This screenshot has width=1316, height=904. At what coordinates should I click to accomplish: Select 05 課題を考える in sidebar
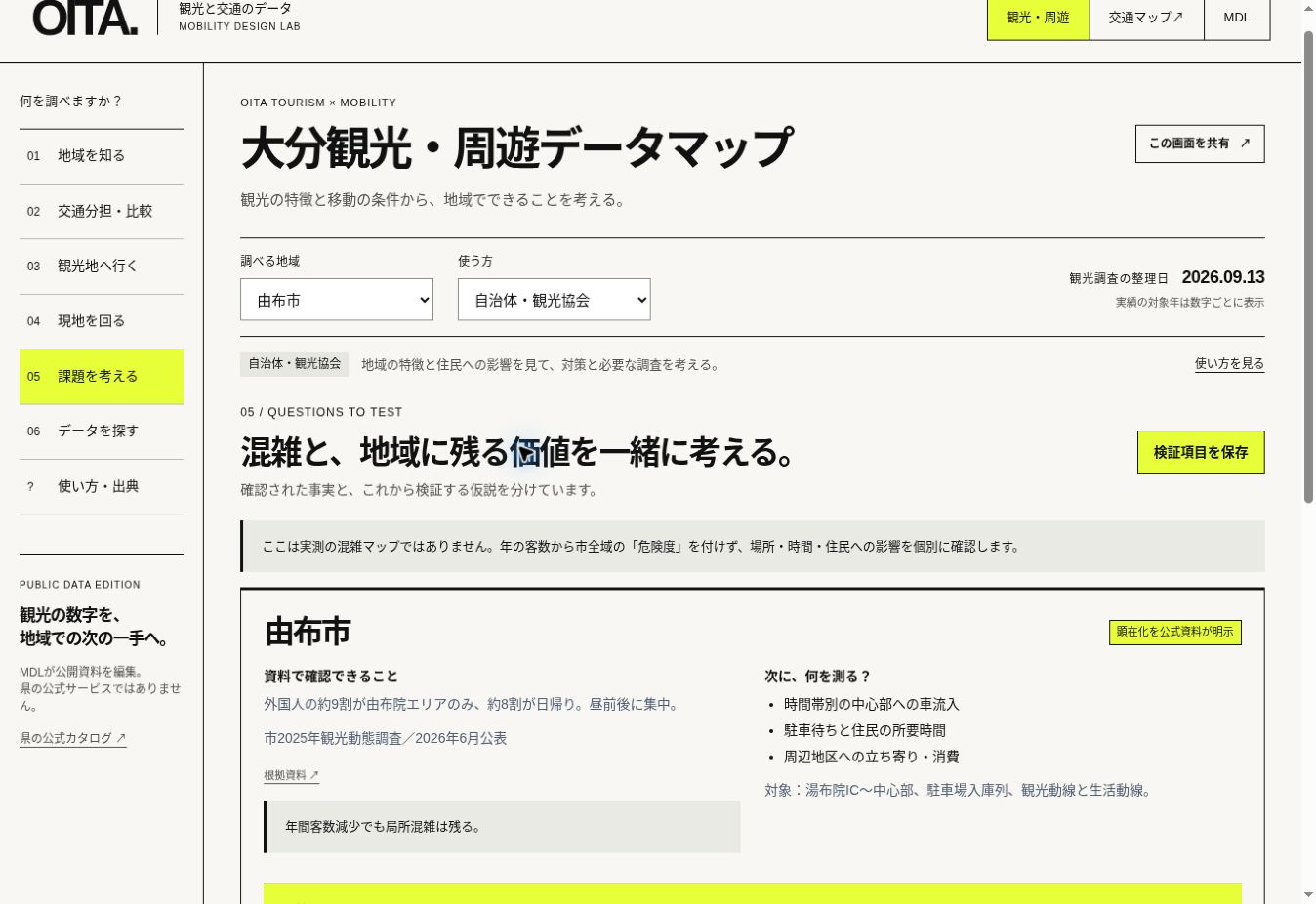pos(102,377)
